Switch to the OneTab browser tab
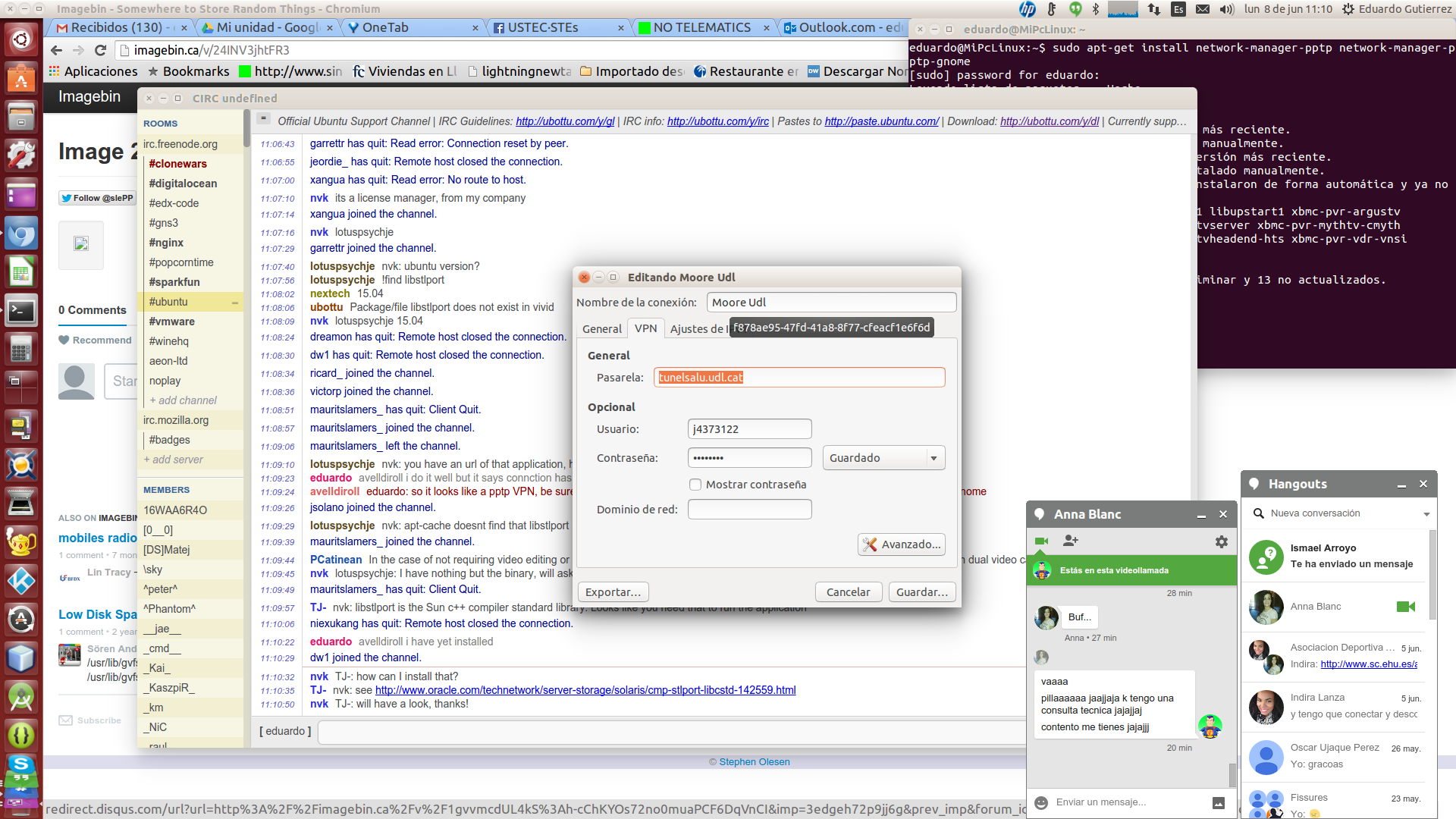This screenshot has height=819, width=1456. [385, 27]
